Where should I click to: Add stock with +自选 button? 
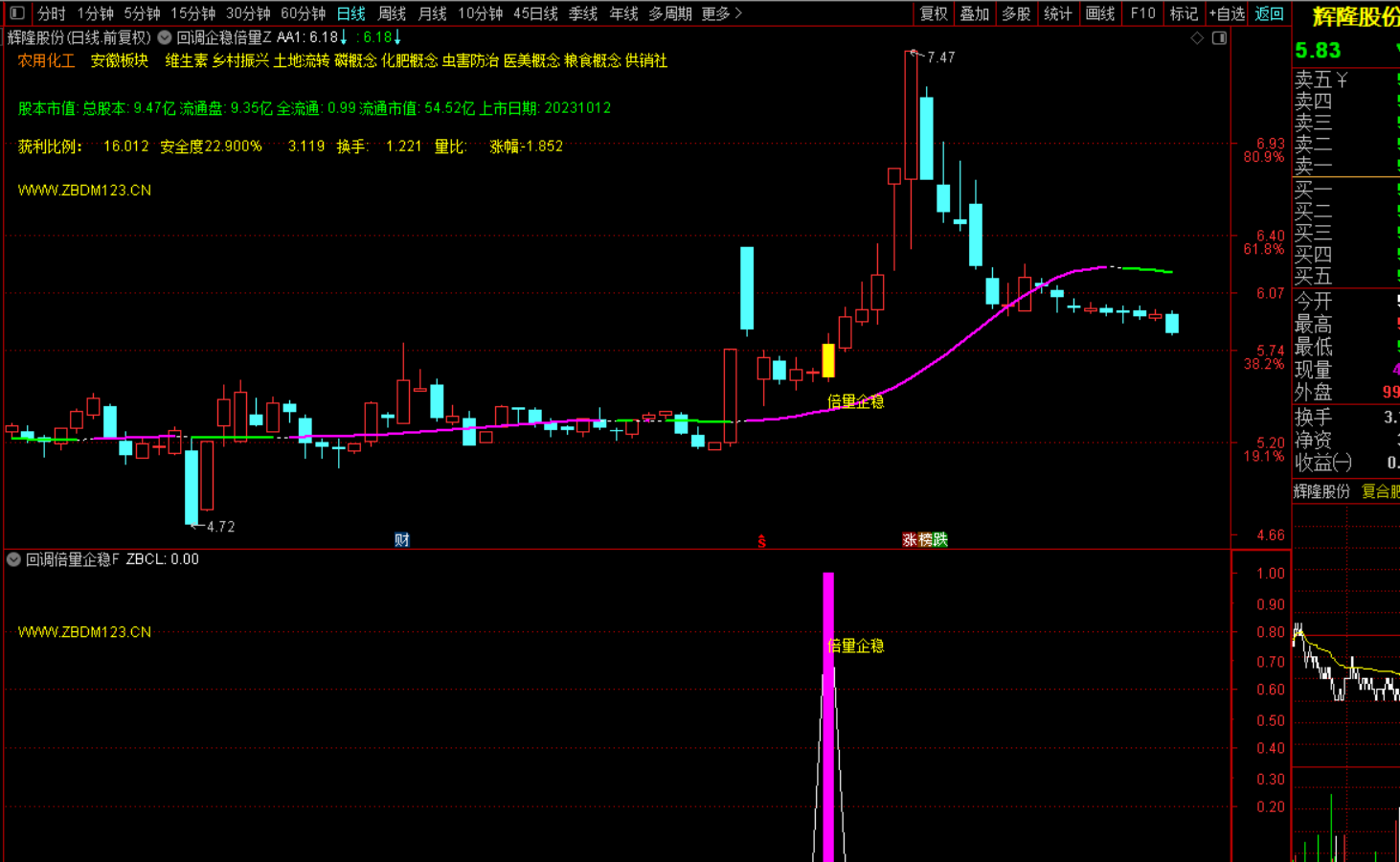[x=1227, y=13]
